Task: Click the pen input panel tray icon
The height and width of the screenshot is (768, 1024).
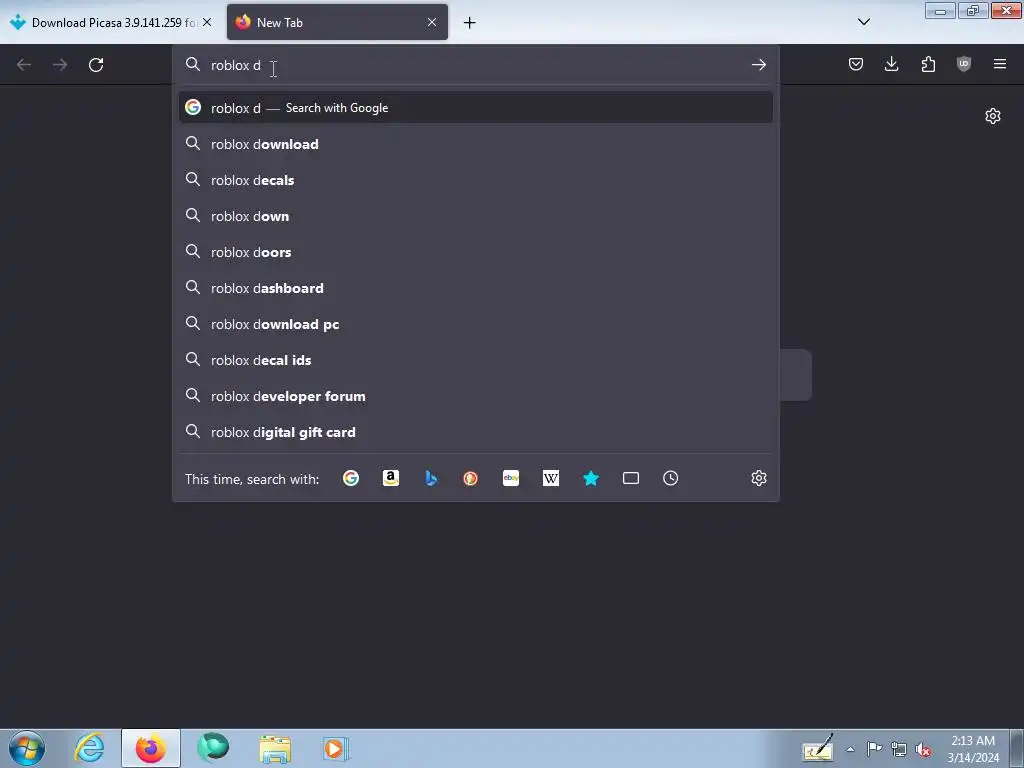Action: (818, 748)
